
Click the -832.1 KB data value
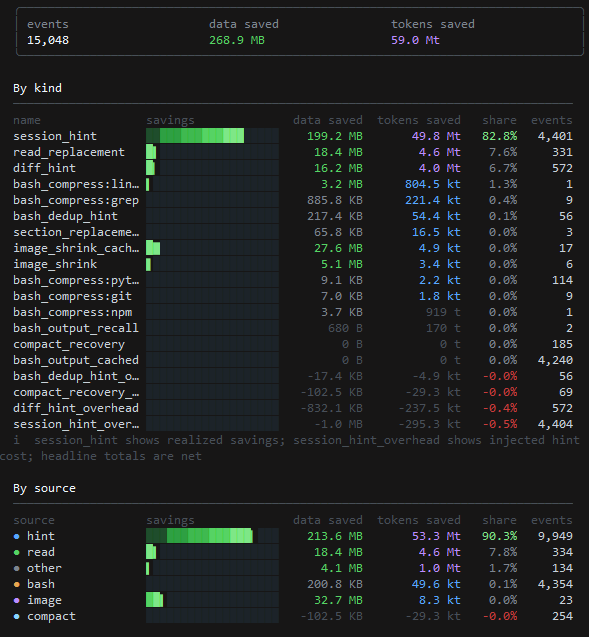pyautogui.click(x=331, y=408)
